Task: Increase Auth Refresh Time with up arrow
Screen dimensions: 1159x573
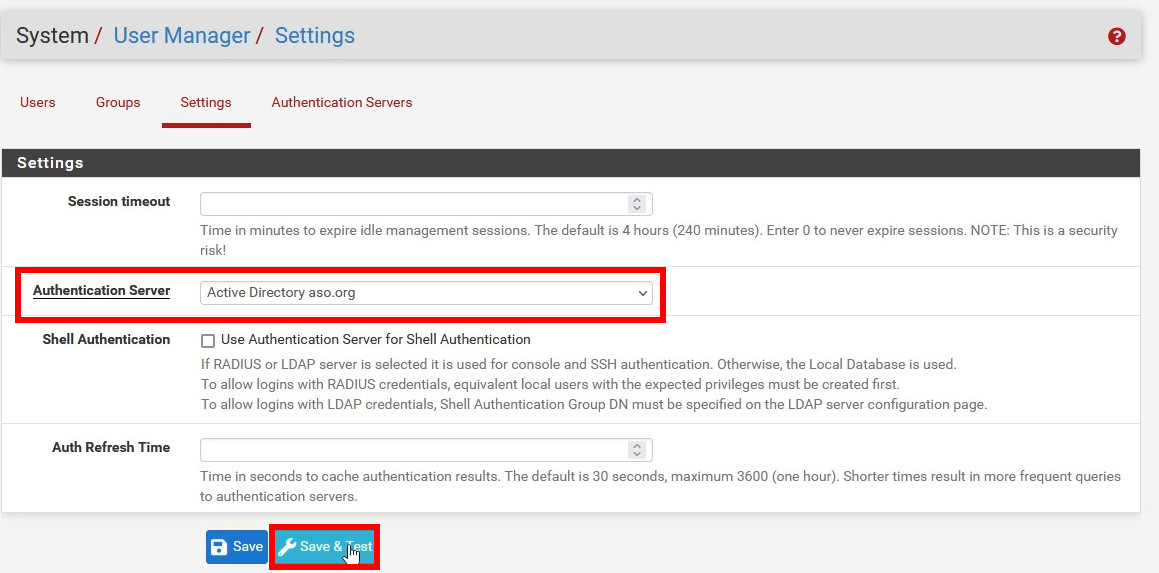Action: click(637, 445)
